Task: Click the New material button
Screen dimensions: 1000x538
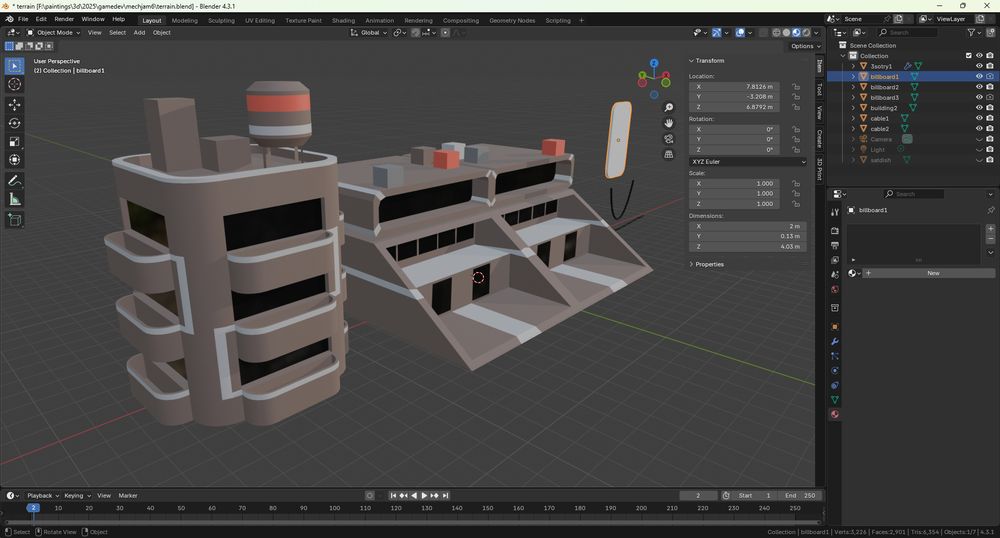Action: tap(932, 273)
